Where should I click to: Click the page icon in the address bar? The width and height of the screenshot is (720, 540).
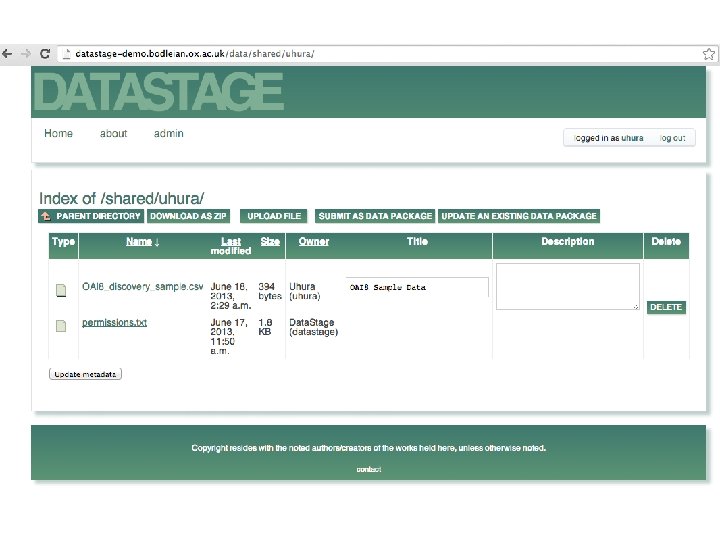click(x=67, y=54)
